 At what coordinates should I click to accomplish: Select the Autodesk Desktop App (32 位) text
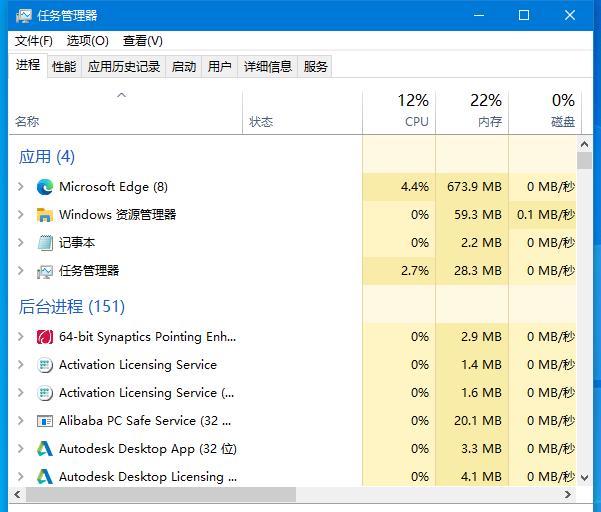148,449
